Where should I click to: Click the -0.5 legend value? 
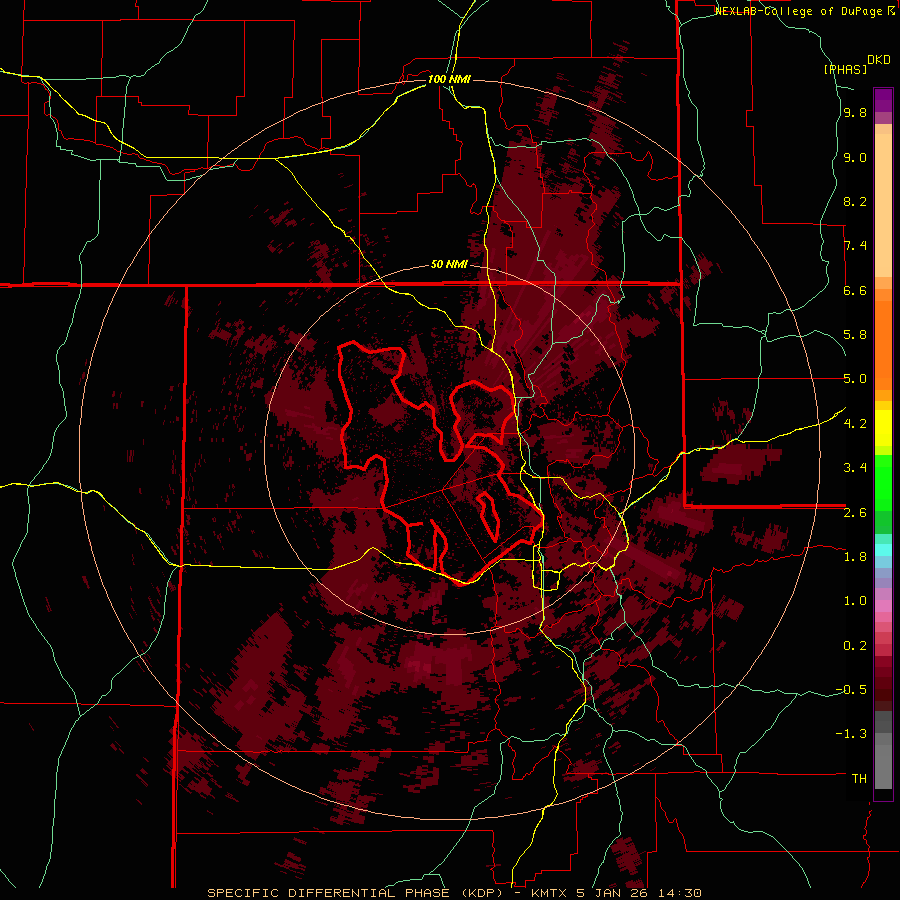851,690
